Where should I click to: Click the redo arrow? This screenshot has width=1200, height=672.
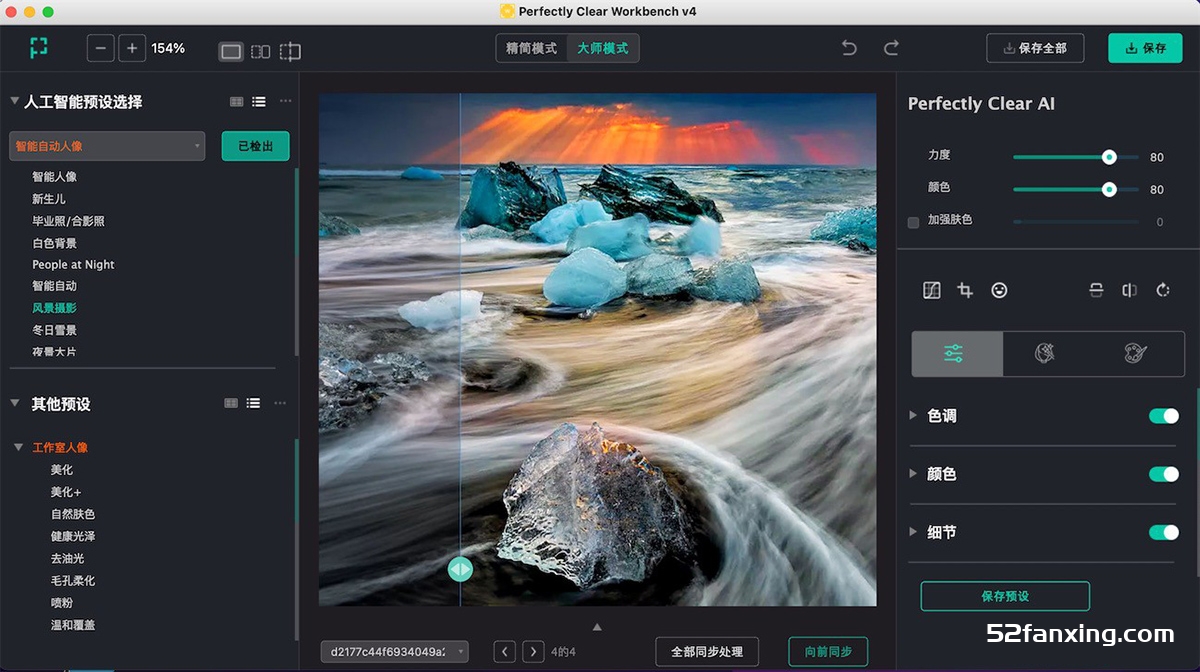tap(891, 48)
